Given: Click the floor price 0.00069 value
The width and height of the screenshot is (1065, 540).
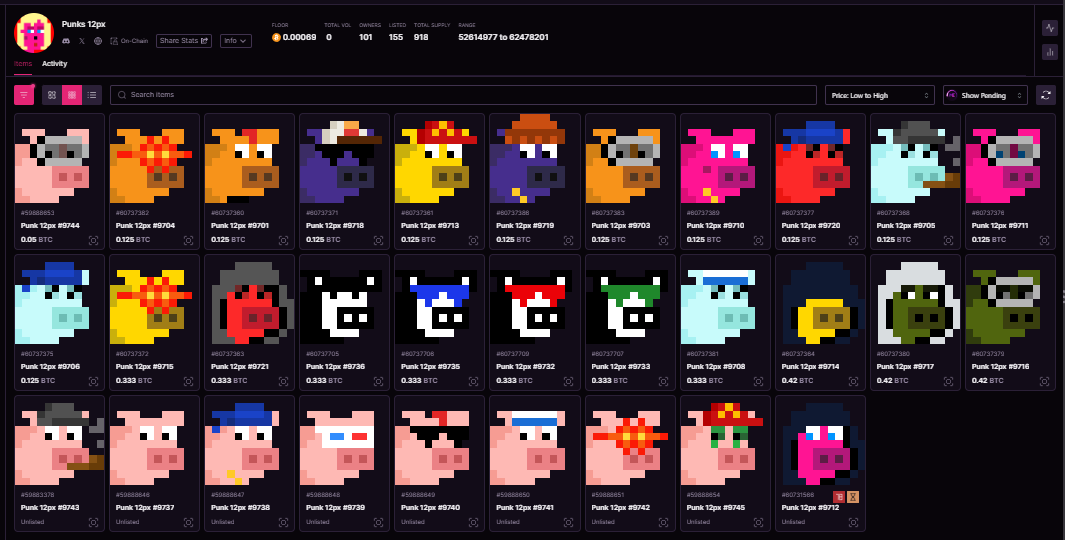Looking at the screenshot, I should (x=300, y=37).
